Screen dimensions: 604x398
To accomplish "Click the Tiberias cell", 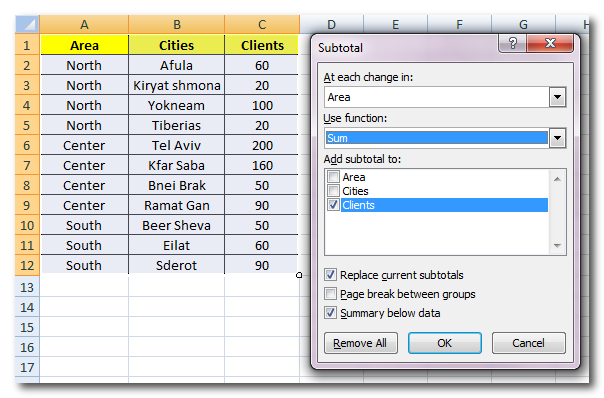I will [x=176, y=125].
